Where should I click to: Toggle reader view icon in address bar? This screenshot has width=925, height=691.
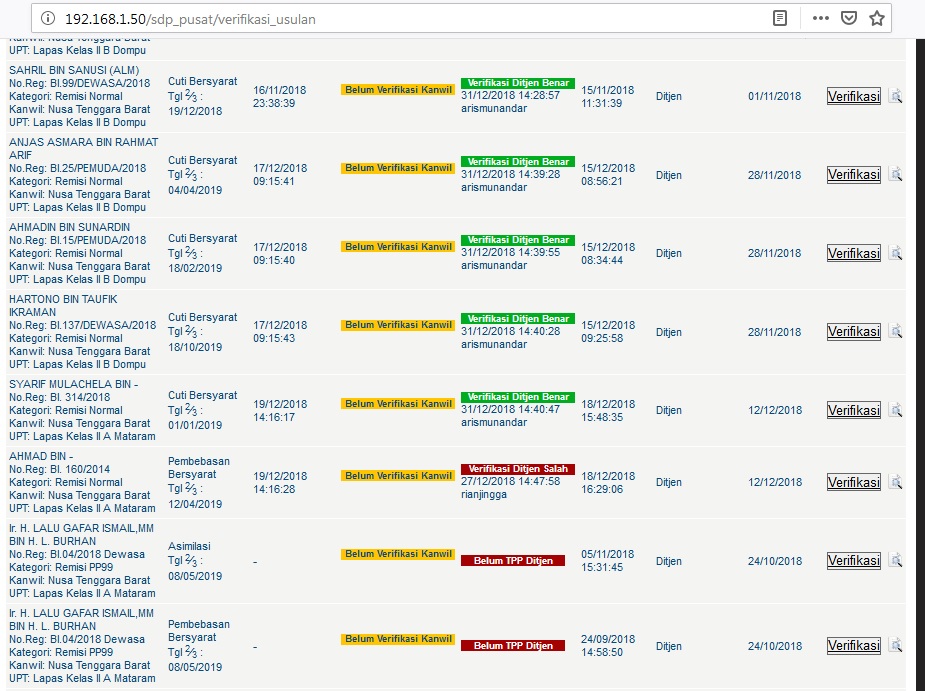780,18
